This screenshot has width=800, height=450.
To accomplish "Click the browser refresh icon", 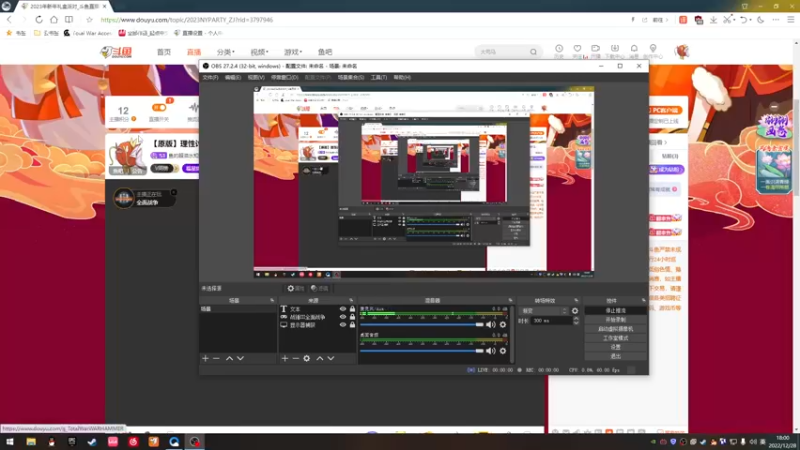I will (x=39, y=19).
